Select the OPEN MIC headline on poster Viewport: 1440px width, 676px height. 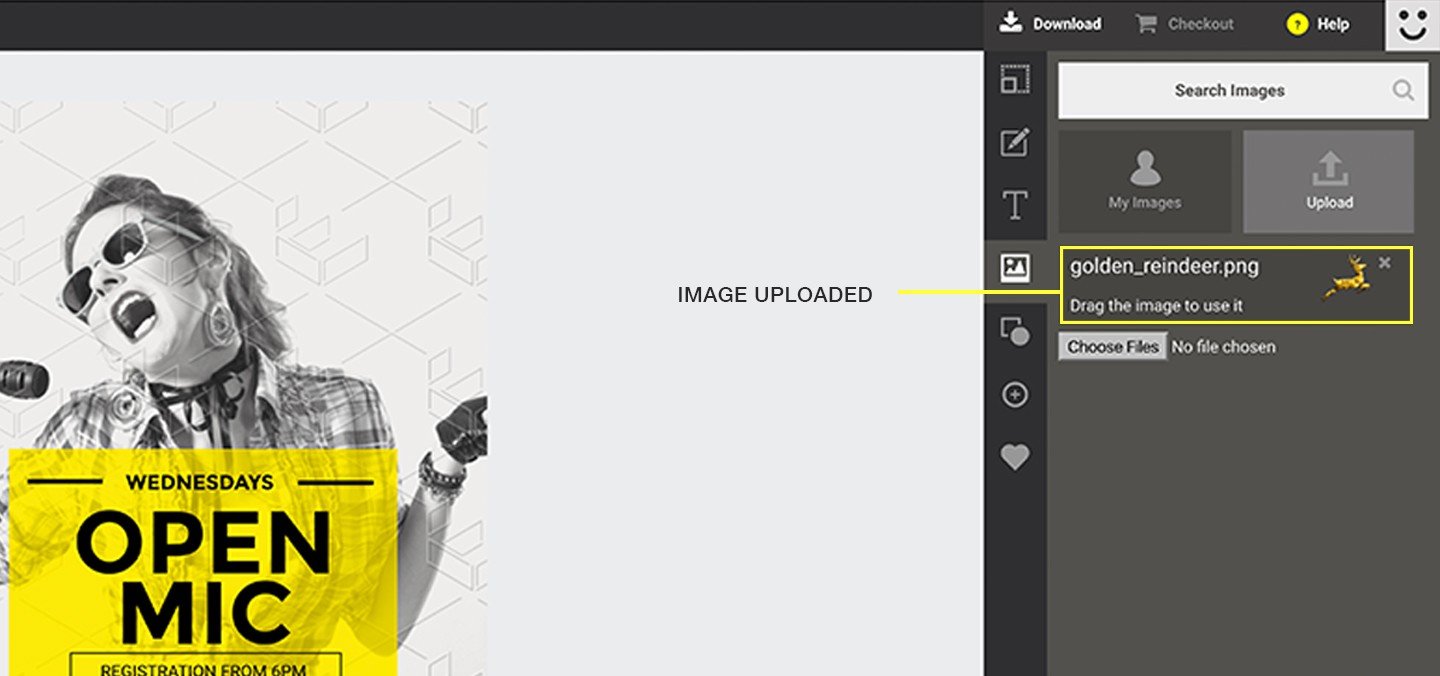pos(203,576)
